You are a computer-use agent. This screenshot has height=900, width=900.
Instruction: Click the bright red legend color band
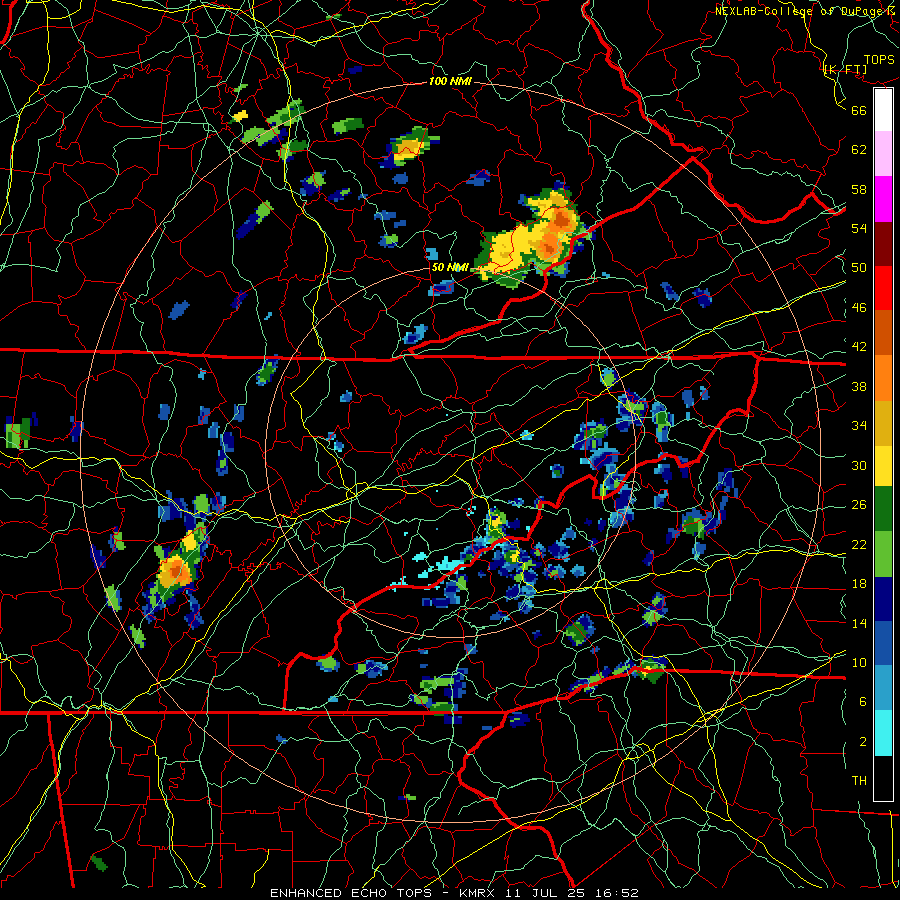(x=883, y=288)
